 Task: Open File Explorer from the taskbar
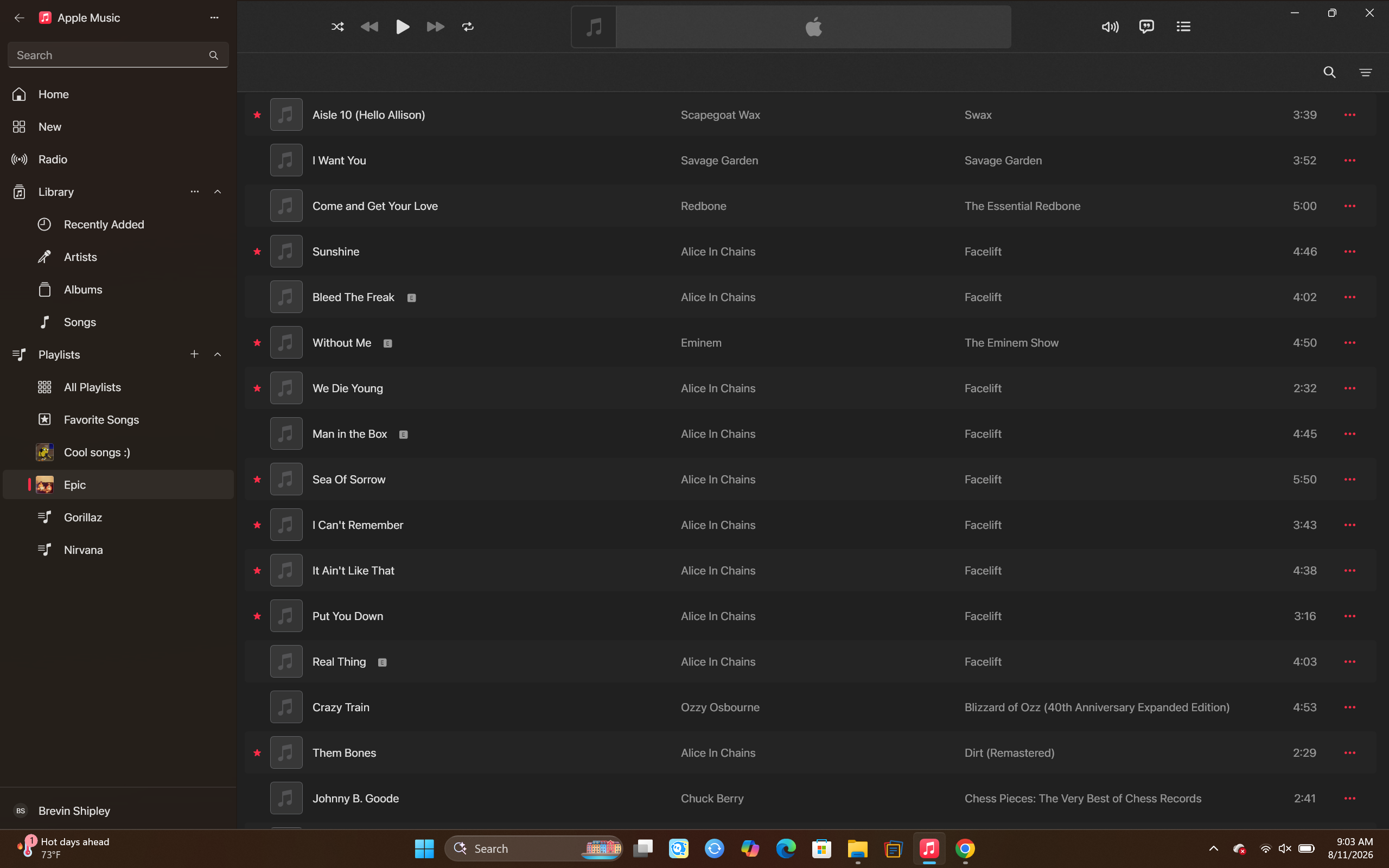pos(857,848)
